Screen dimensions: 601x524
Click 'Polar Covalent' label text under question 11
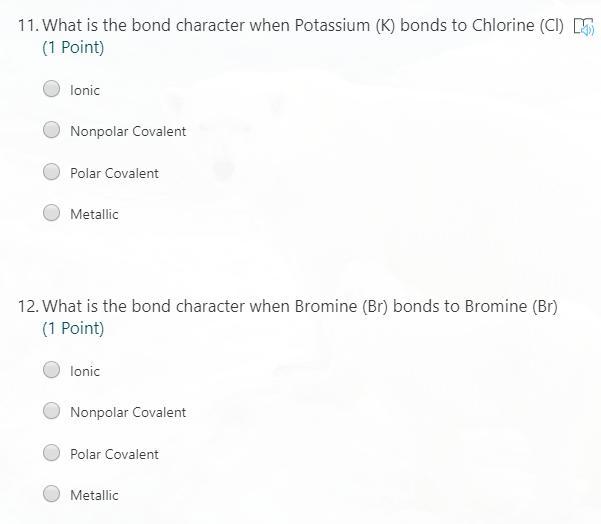coord(114,173)
